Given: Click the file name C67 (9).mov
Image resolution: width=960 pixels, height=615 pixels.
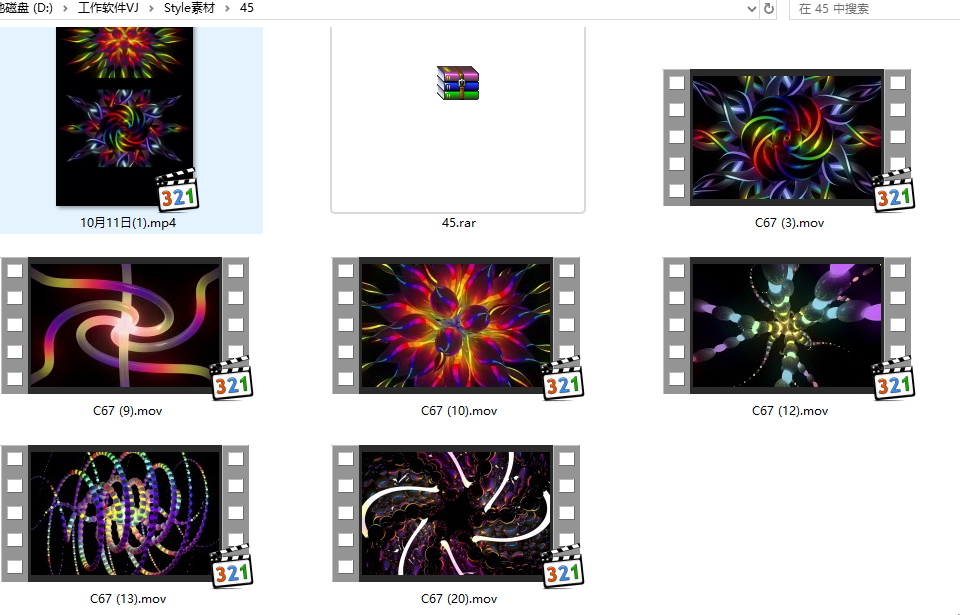Looking at the screenshot, I should (x=127, y=411).
